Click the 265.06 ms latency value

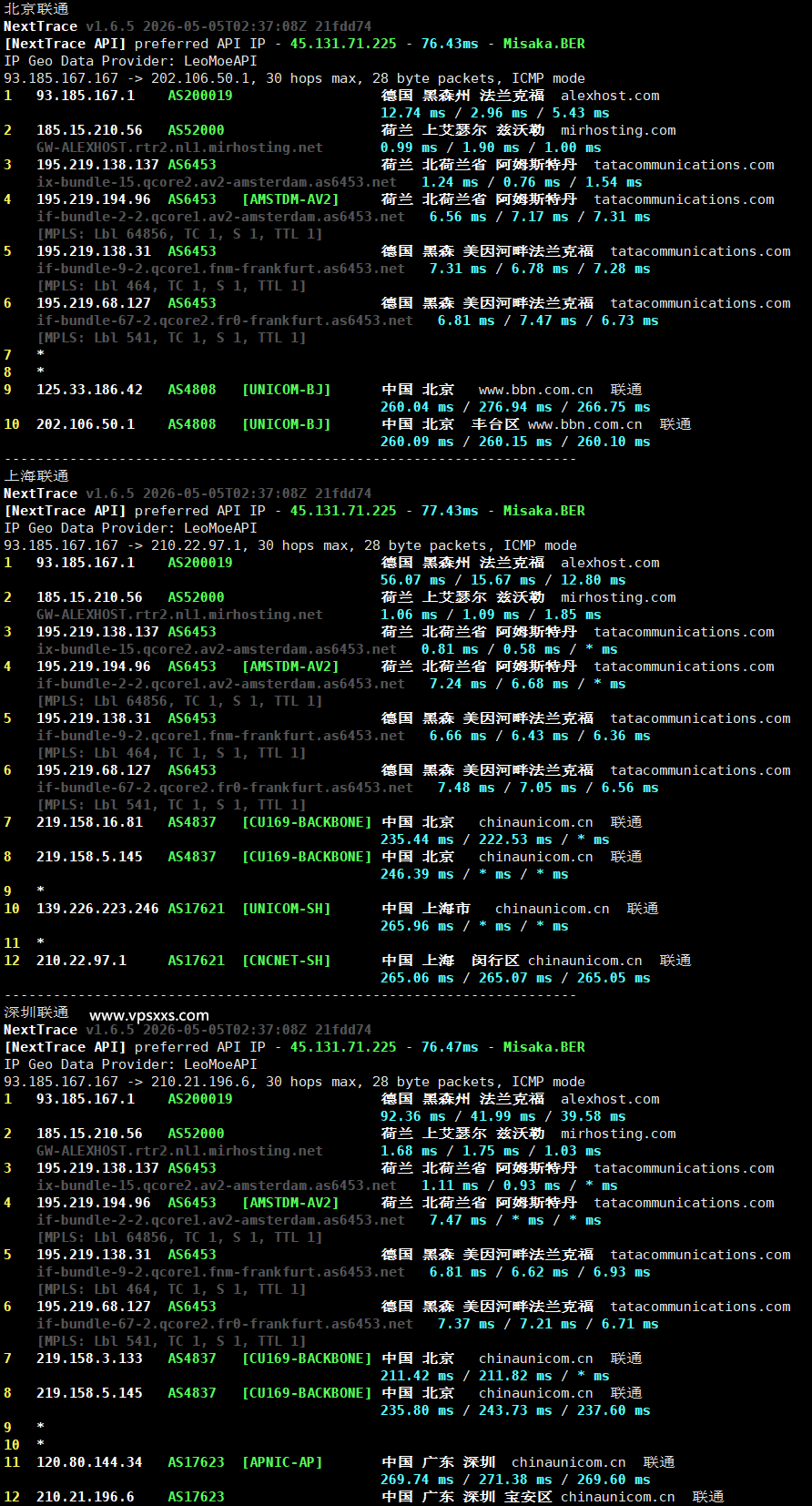[417, 978]
